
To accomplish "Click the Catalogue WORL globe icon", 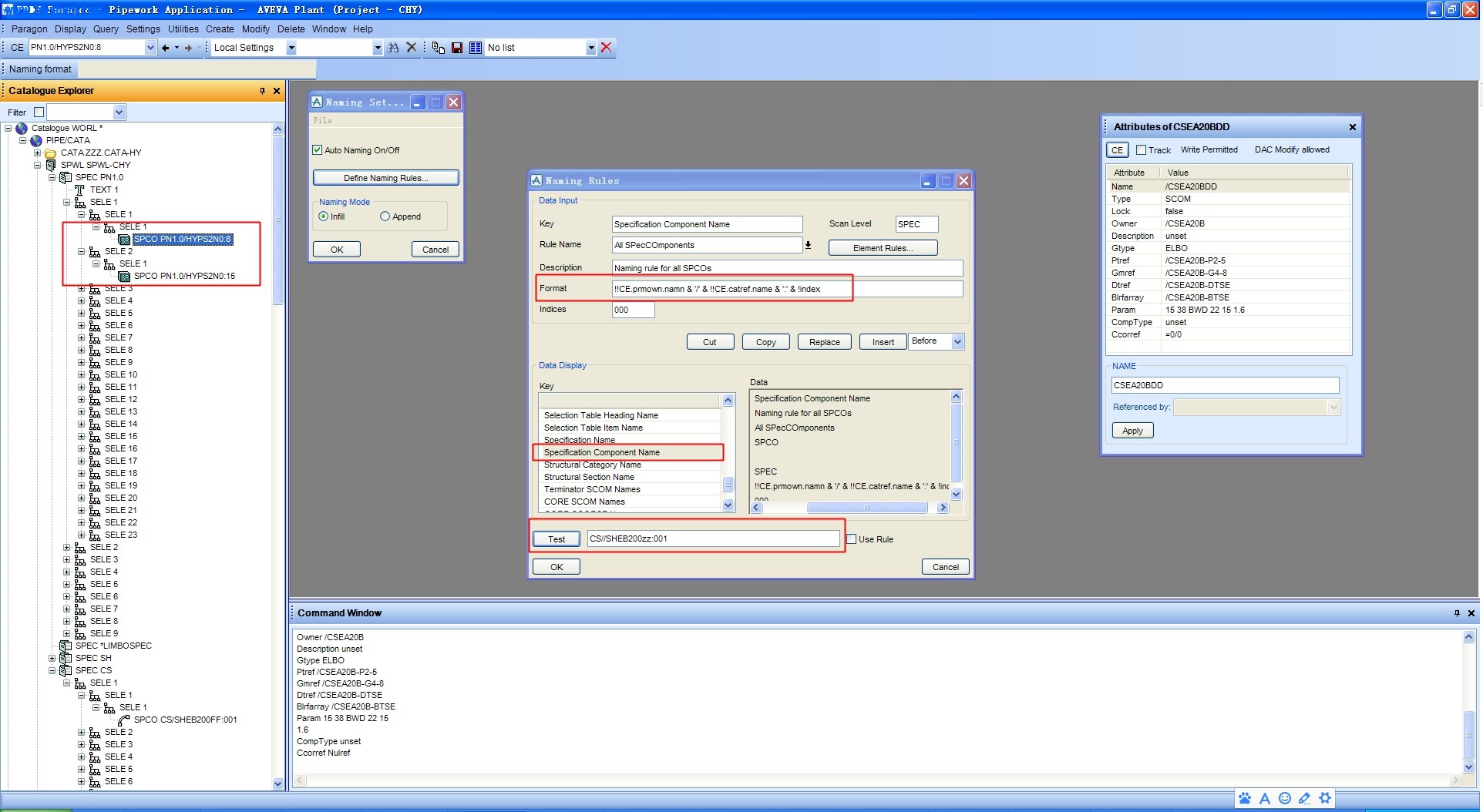I will pos(22,128).
